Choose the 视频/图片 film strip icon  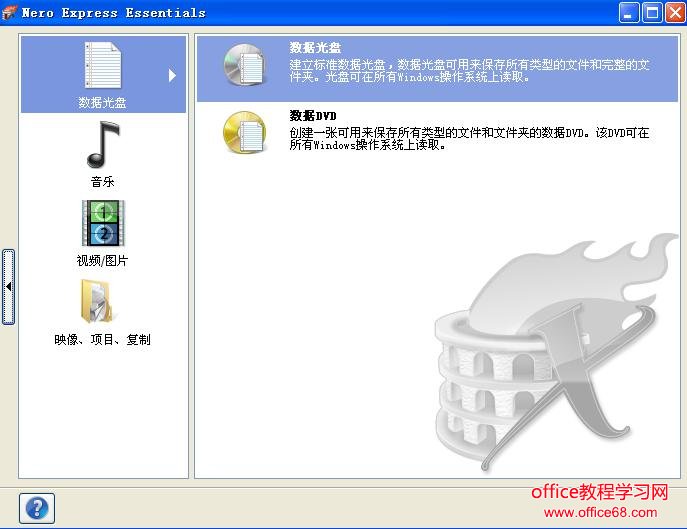pyautogui.click(x=103, y=223)
